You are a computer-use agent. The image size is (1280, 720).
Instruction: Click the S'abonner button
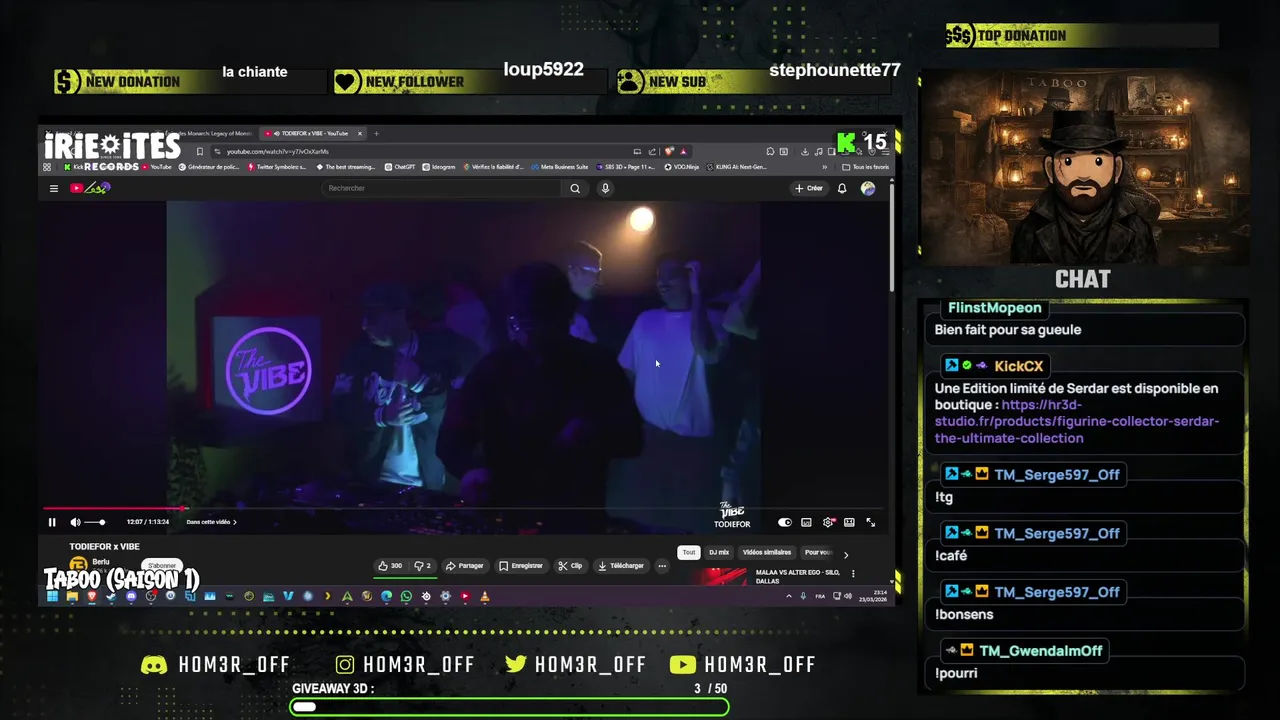pyautogui.click(x=162, y=566)
